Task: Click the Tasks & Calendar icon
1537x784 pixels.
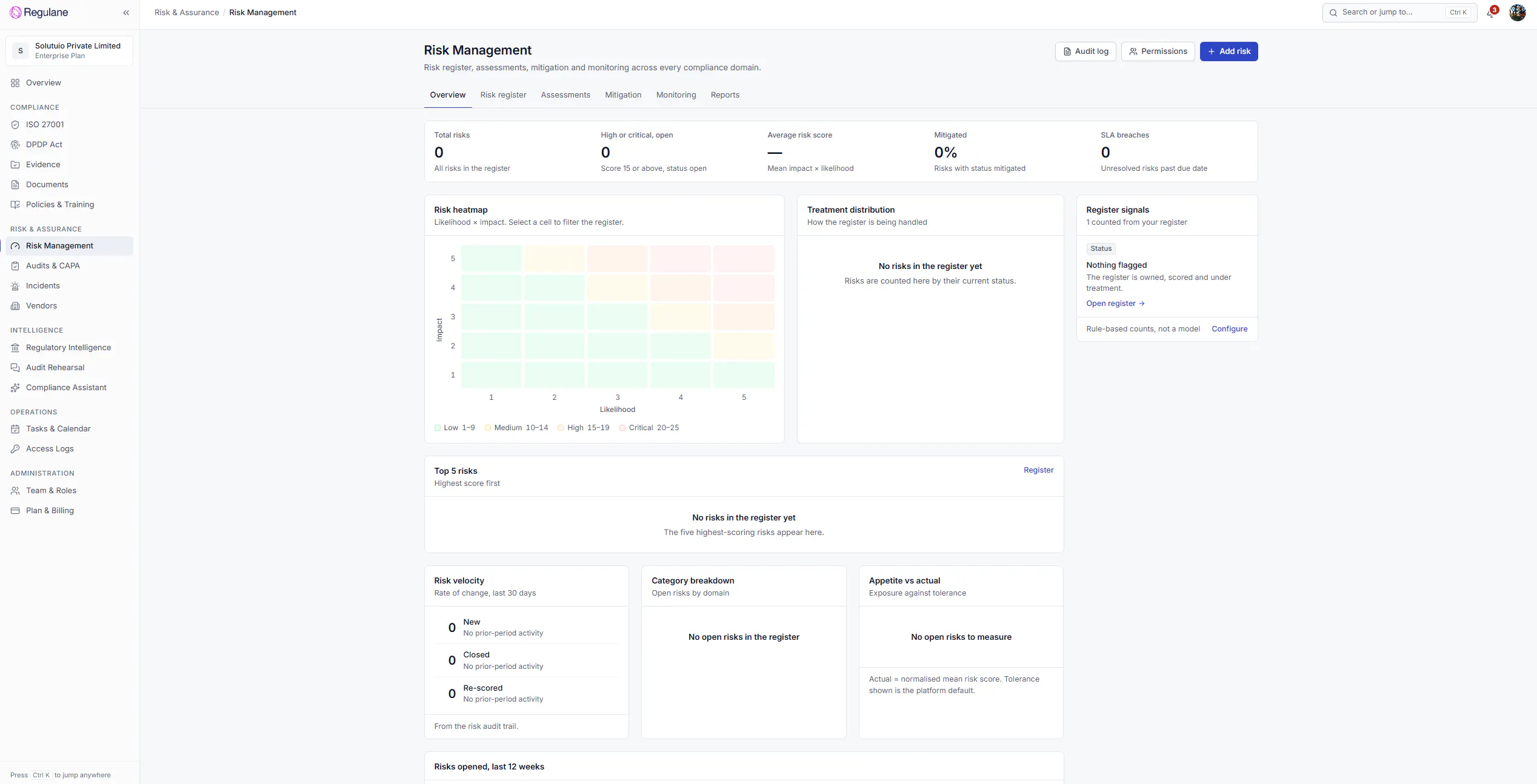Action: (15, 429)
